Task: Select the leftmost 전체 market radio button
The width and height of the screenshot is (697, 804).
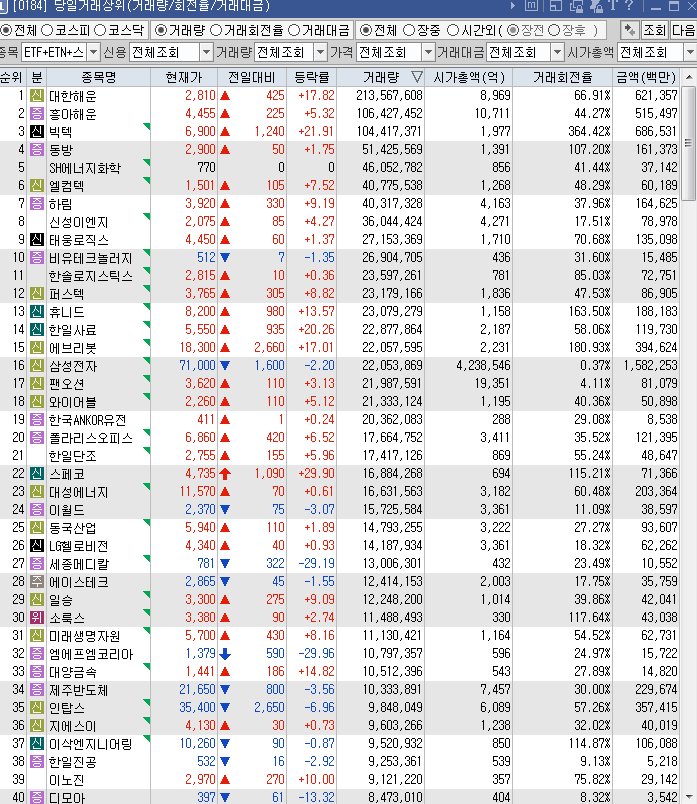Action: pyautogui.click(x=6, y=30)
